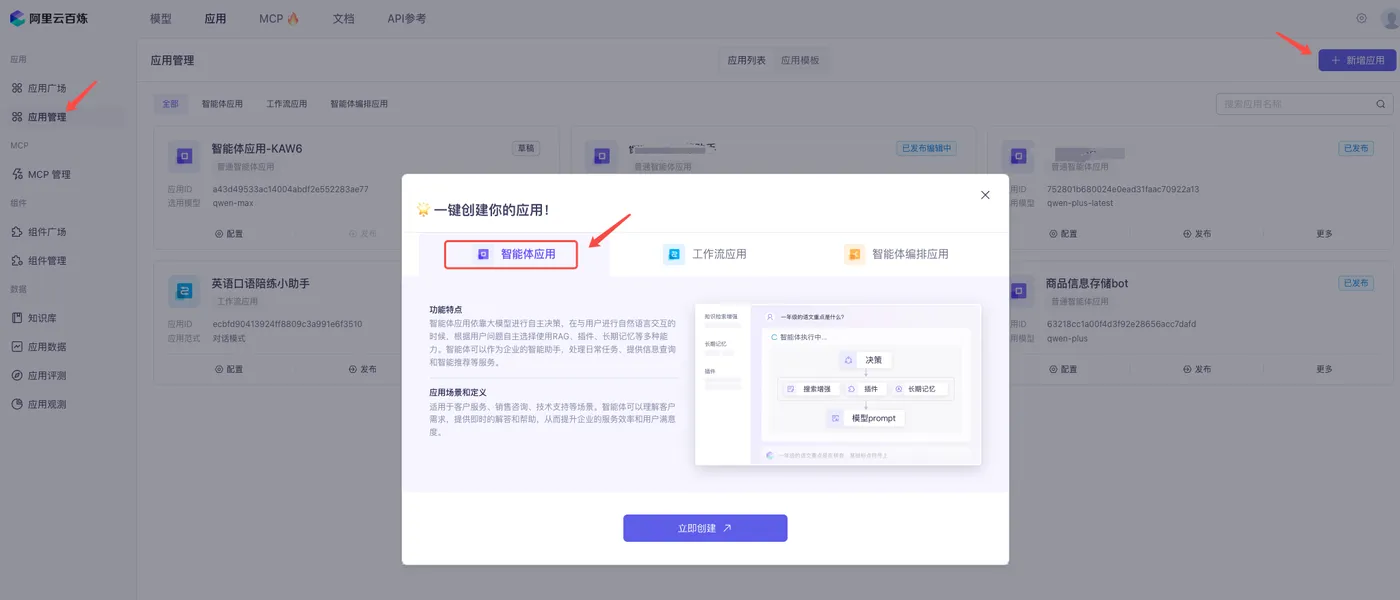The image size is (1400, 600).
Task: Click the 组件管理 sidebar icon
Action: click(x=17, y=261)
